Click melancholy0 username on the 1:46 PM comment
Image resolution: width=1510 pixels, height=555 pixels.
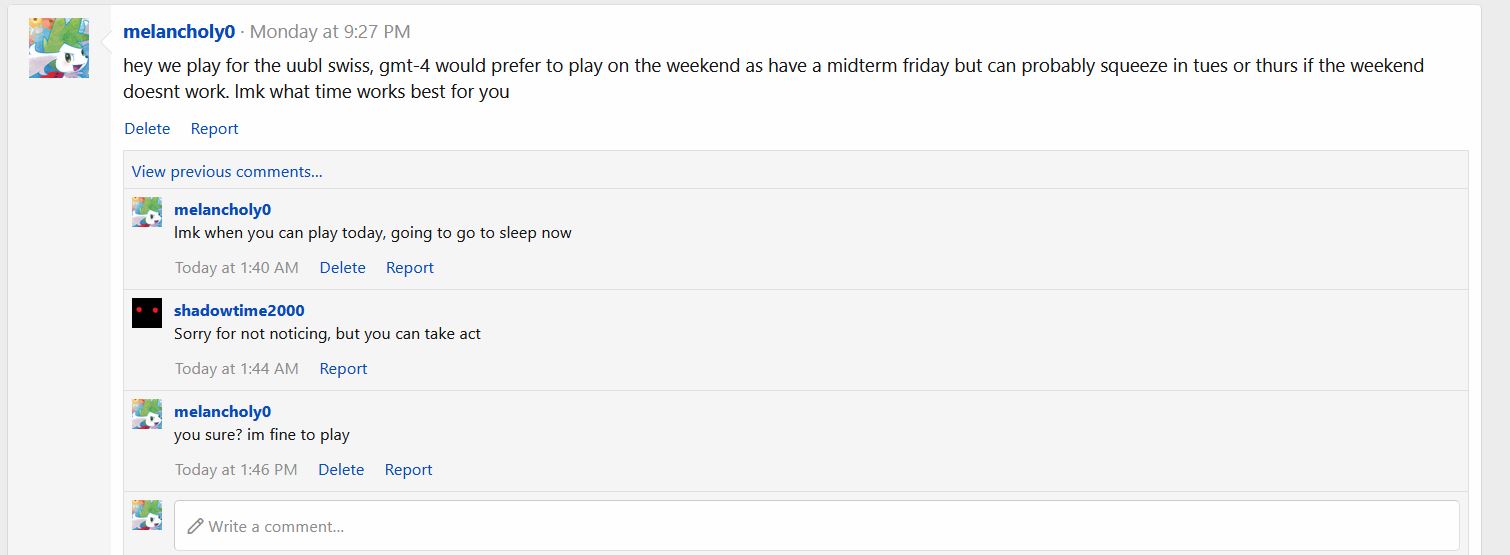tap(222, 412)
